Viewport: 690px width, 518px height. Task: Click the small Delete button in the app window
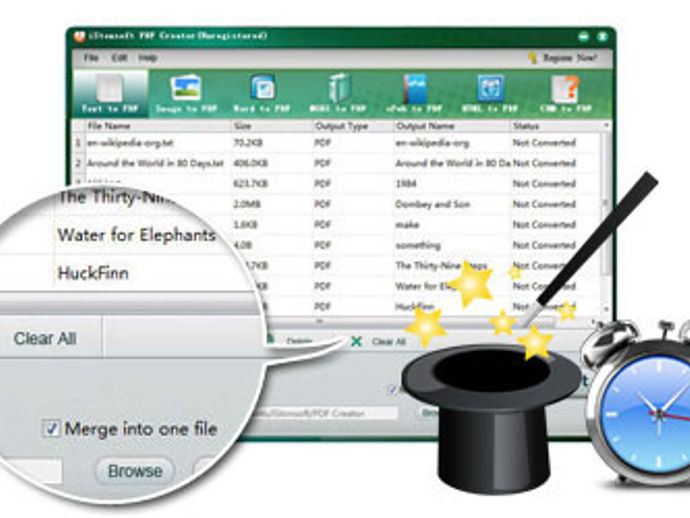tap(299, 341)
